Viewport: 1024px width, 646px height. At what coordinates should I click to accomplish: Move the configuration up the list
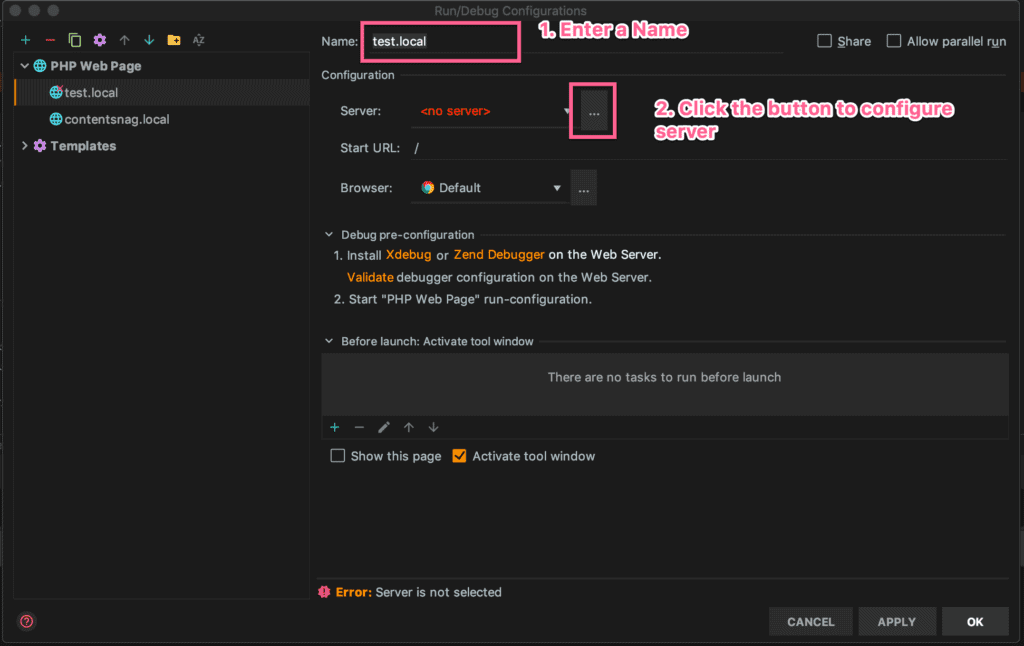click(x=122, y=40)
